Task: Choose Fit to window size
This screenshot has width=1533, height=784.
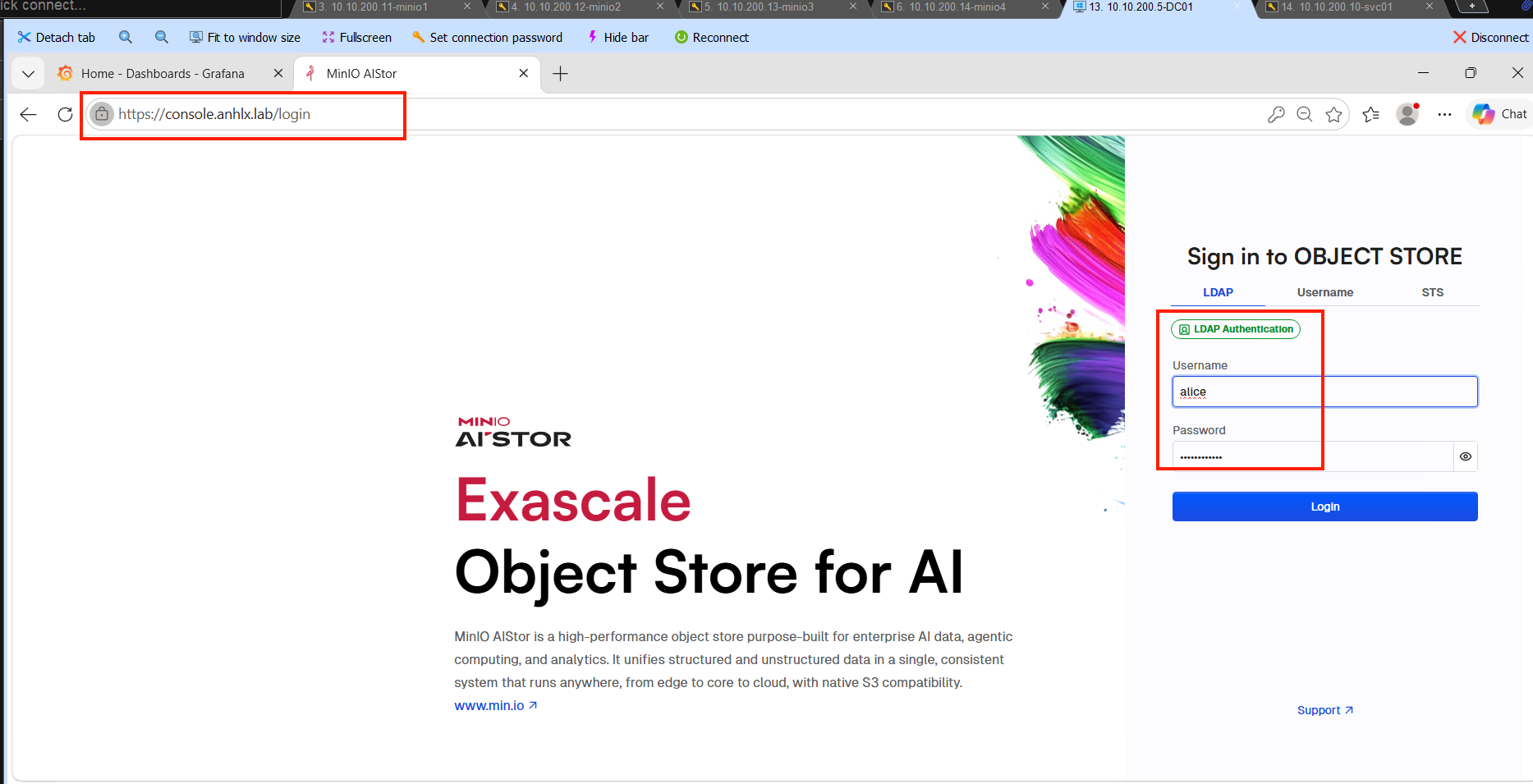Action: coord(245,37)
